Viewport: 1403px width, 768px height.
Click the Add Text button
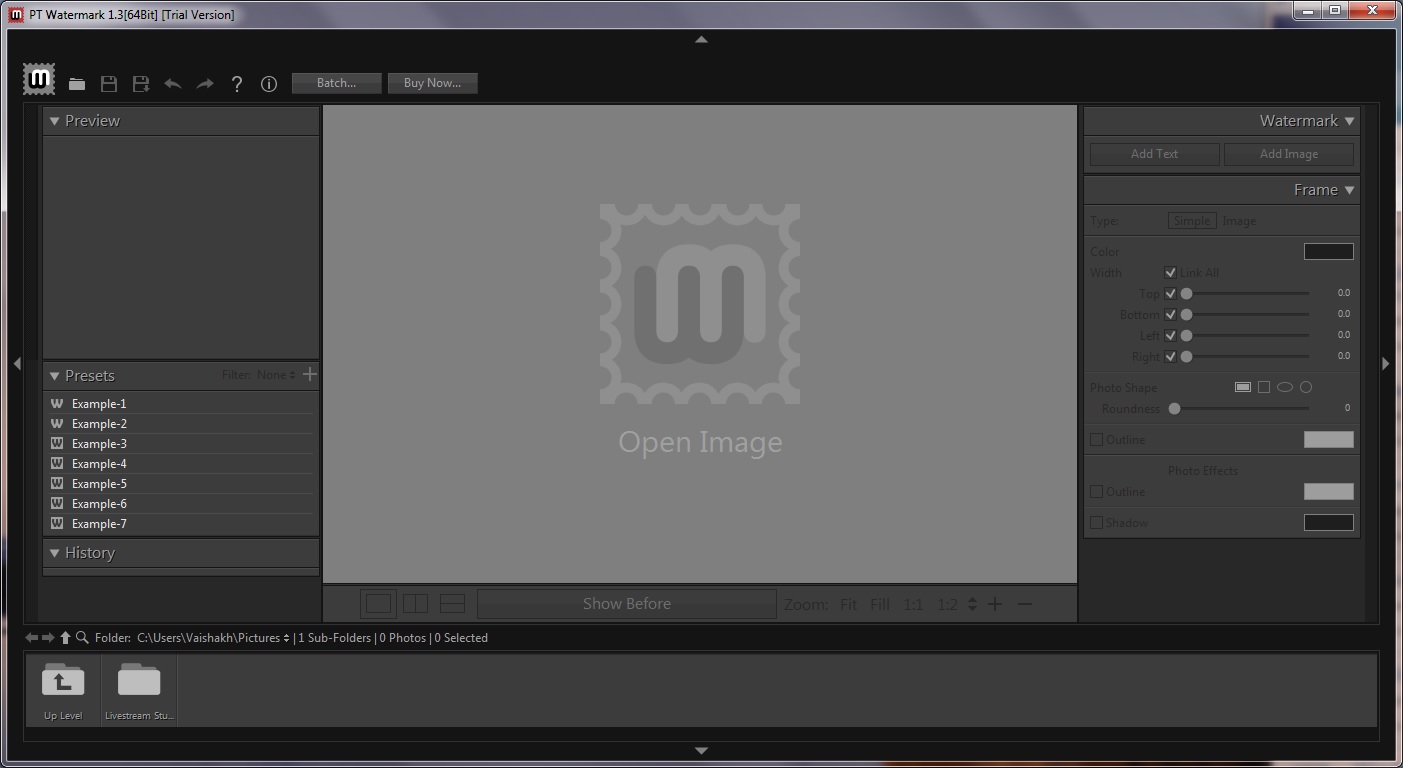tap(1154, 154)
